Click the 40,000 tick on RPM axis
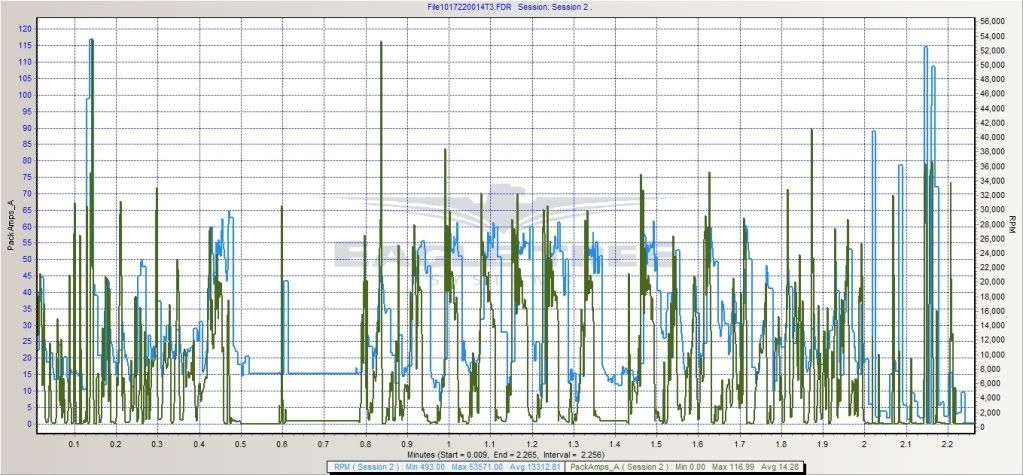The image size is (1023, 475). 993,137
